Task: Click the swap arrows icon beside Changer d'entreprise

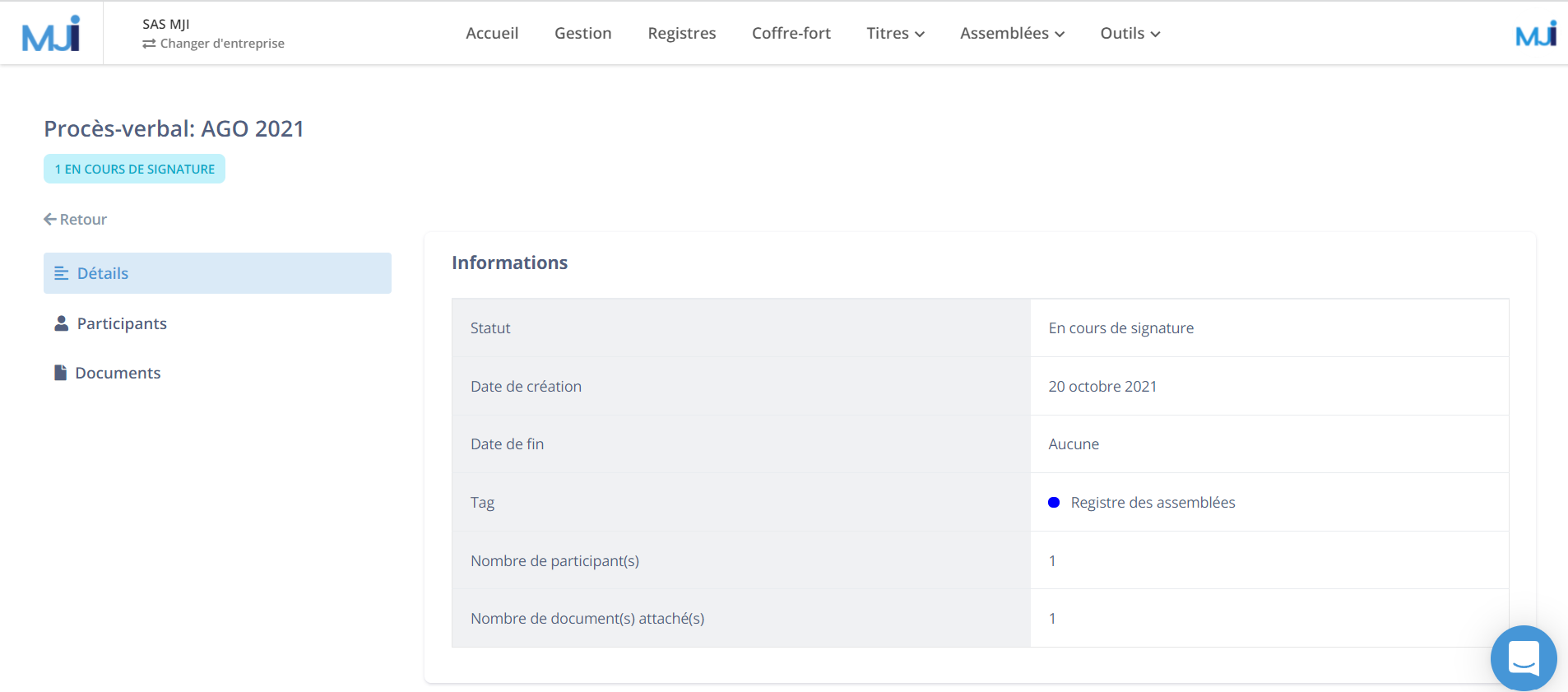Action: point(149,44)
